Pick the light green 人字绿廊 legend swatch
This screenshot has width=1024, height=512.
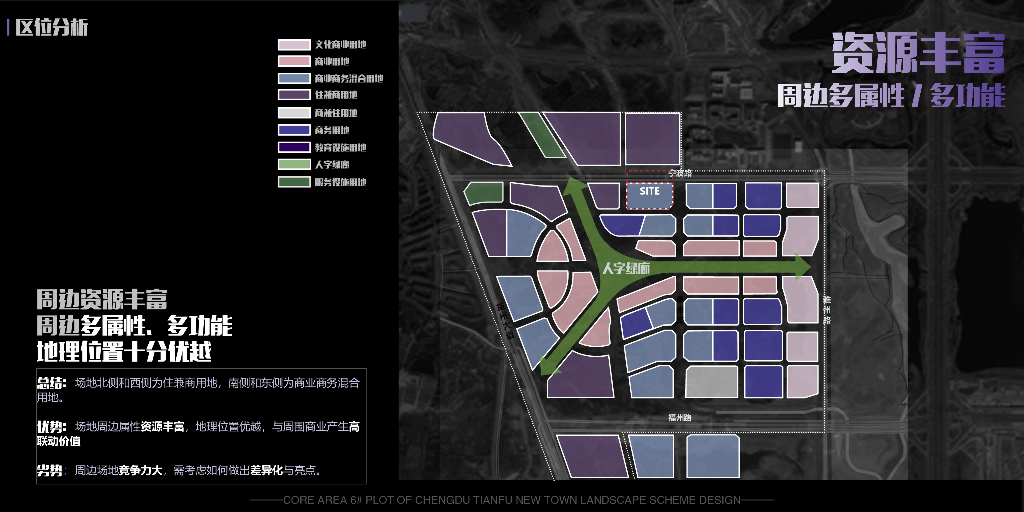[294, 165]
